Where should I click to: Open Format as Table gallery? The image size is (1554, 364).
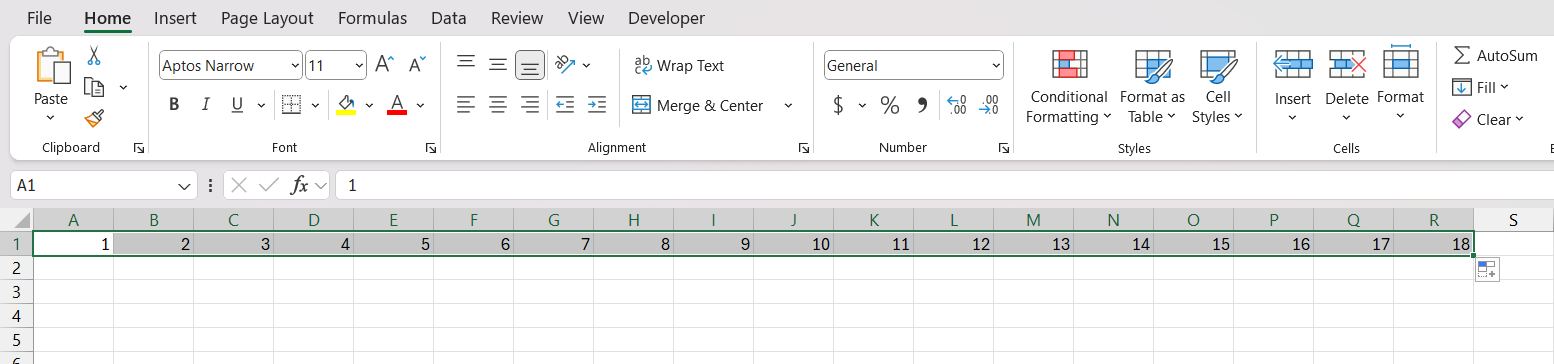(1152, 87)
